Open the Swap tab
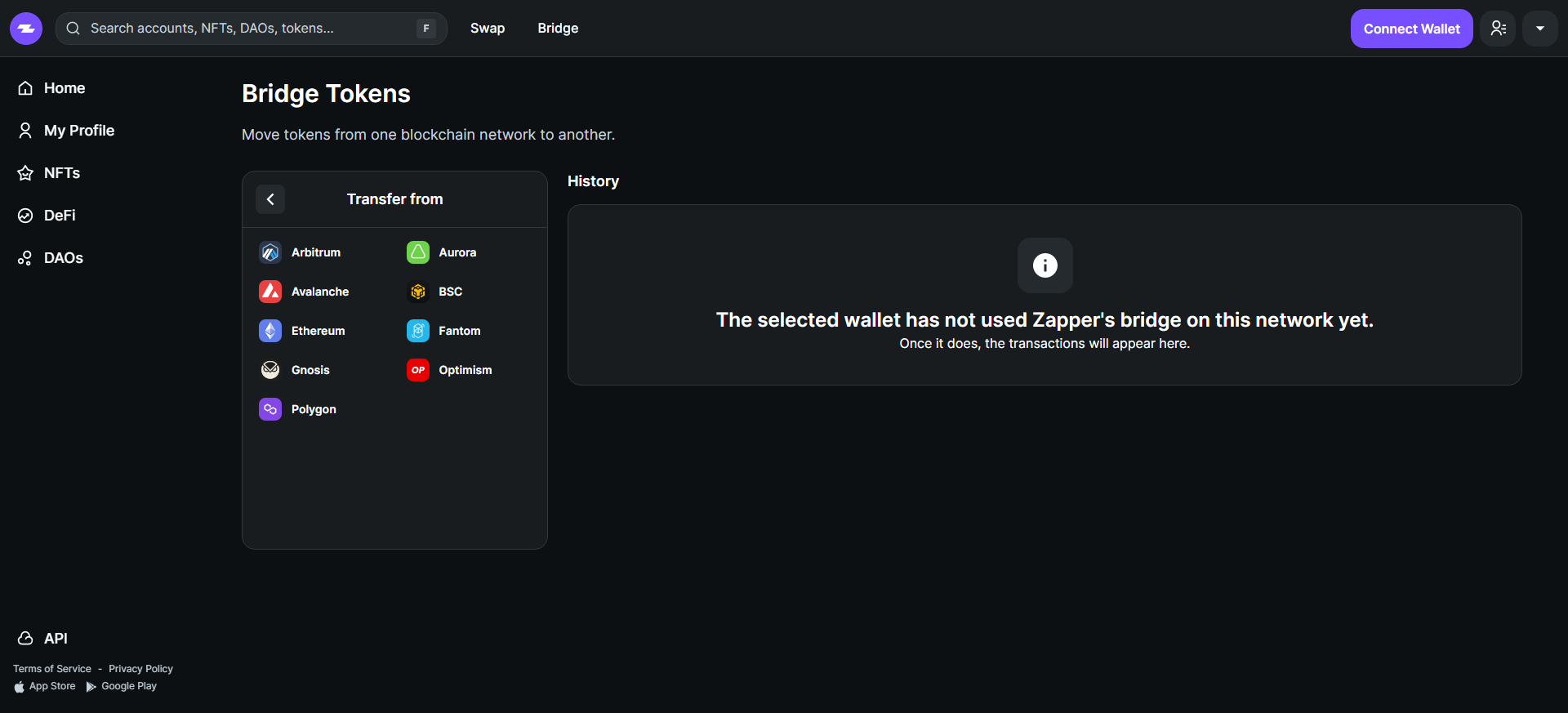This screenshot has width=1568, height=713. (x=488, y=29)
